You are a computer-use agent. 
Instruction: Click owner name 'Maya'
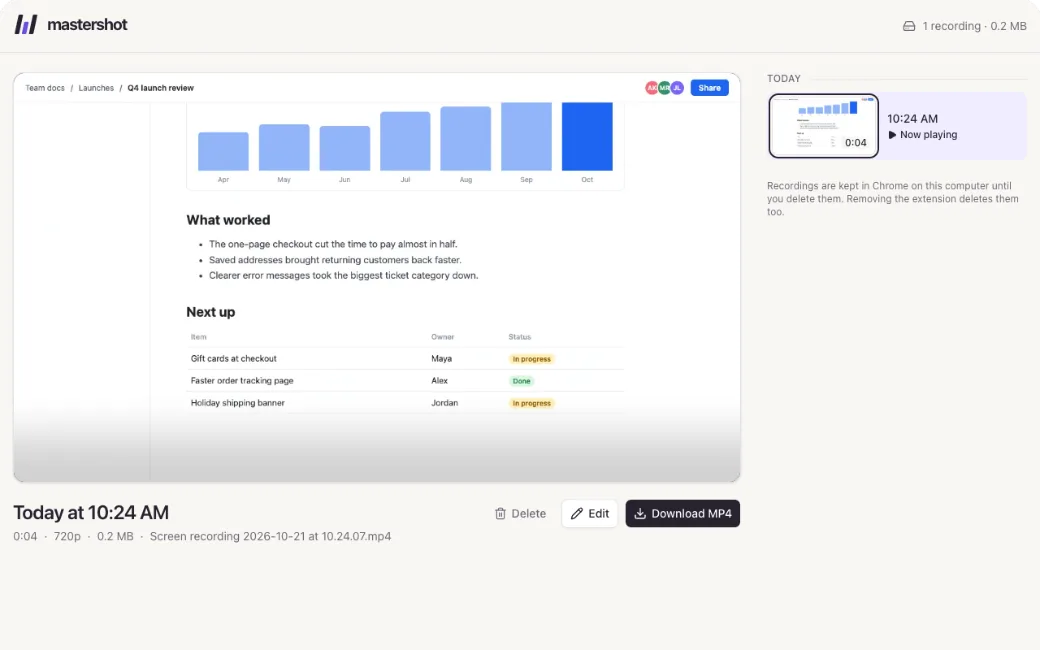442,359
